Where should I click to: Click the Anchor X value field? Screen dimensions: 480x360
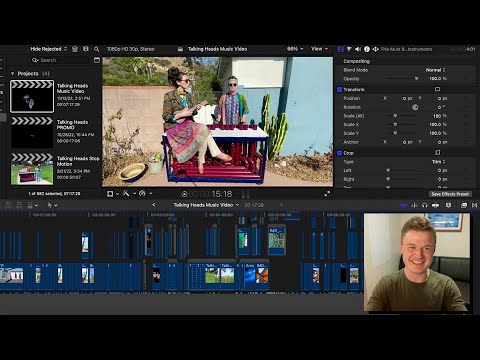[x=408, y=142]
